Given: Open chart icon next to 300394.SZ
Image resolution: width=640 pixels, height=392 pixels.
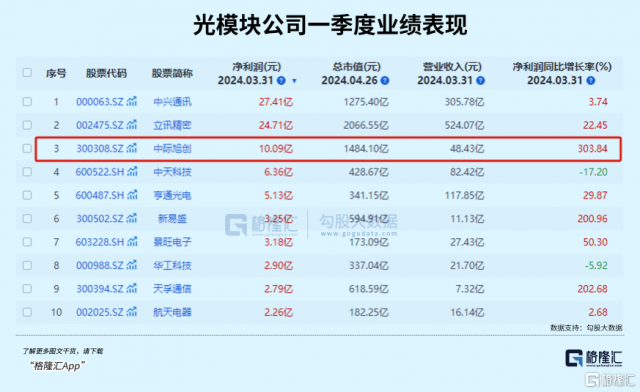Looking at the screenshot, I should coord(131,289).
